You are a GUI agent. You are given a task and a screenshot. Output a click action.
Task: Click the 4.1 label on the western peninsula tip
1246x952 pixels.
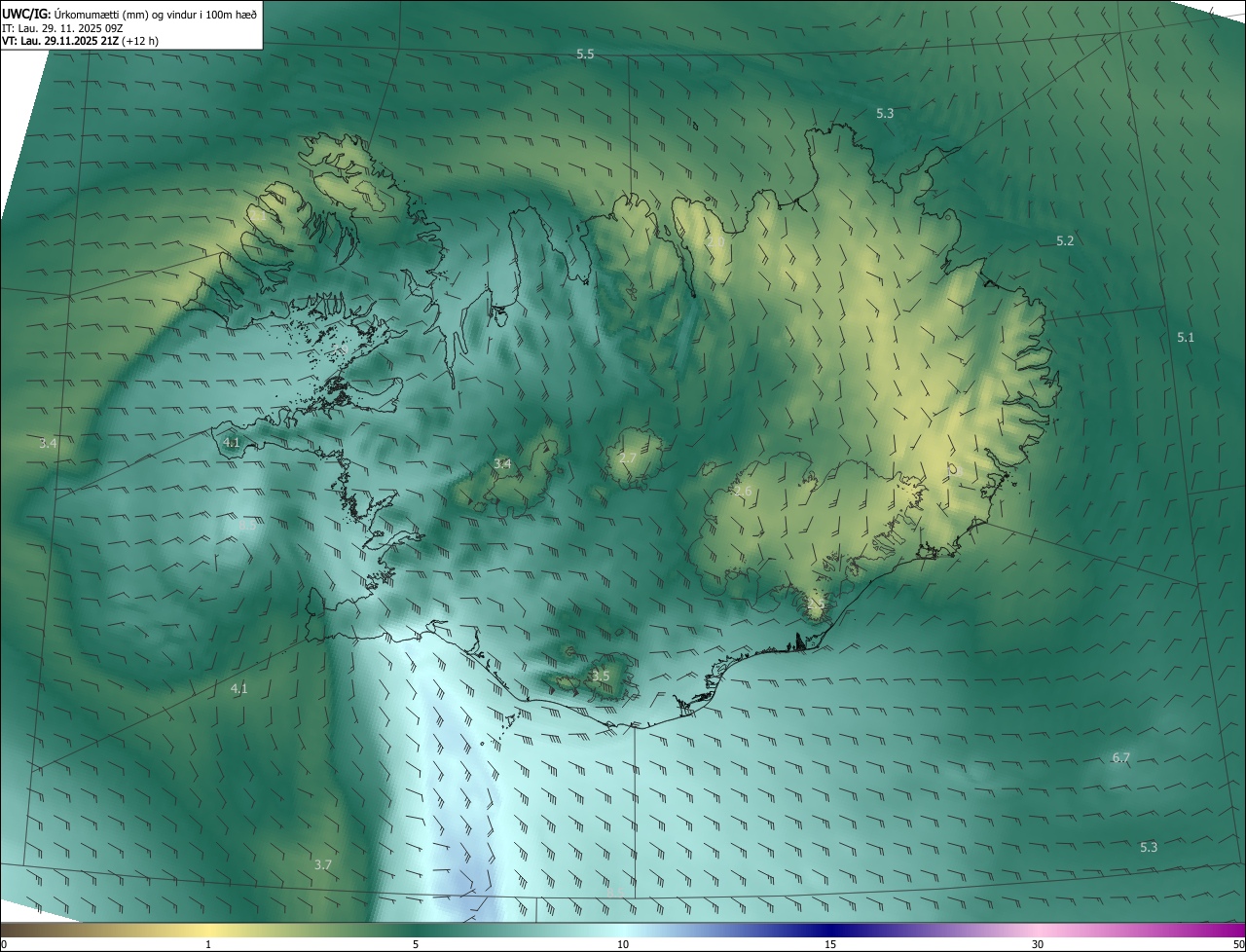[x=231, y=442]
